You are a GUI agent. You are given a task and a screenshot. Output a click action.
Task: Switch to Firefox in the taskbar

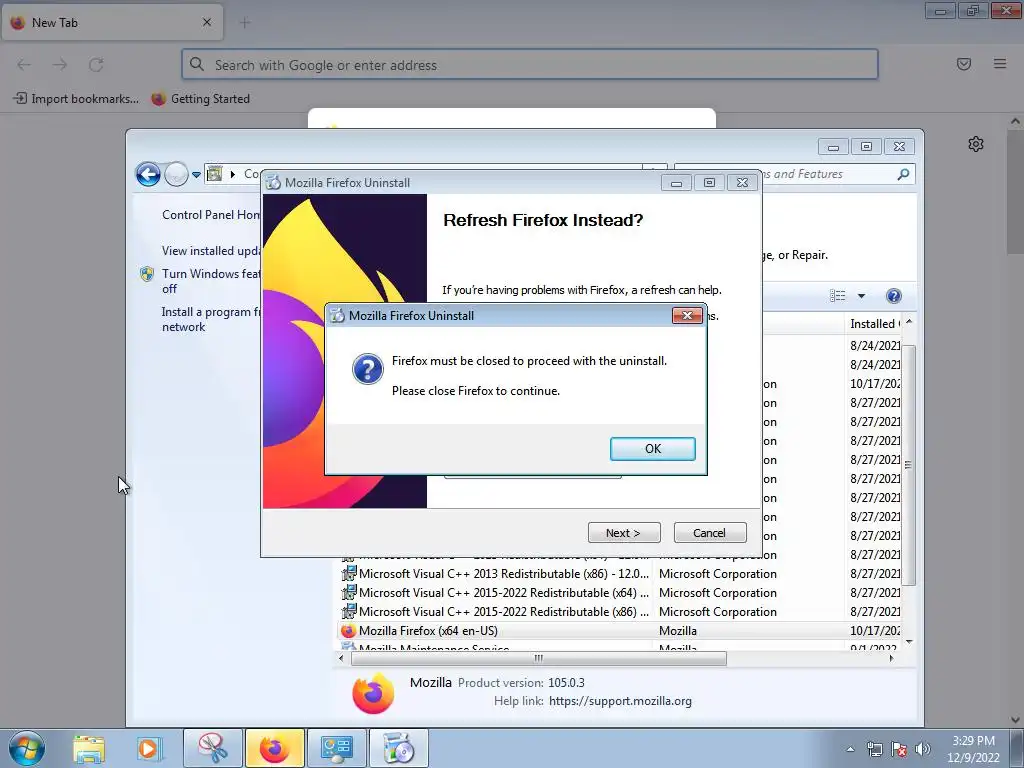(x=274, y=748)
